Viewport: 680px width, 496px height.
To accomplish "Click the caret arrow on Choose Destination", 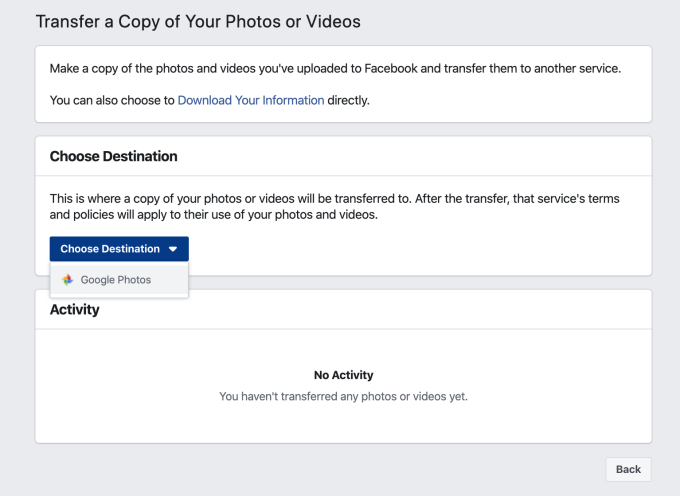I will pos(173,249).
